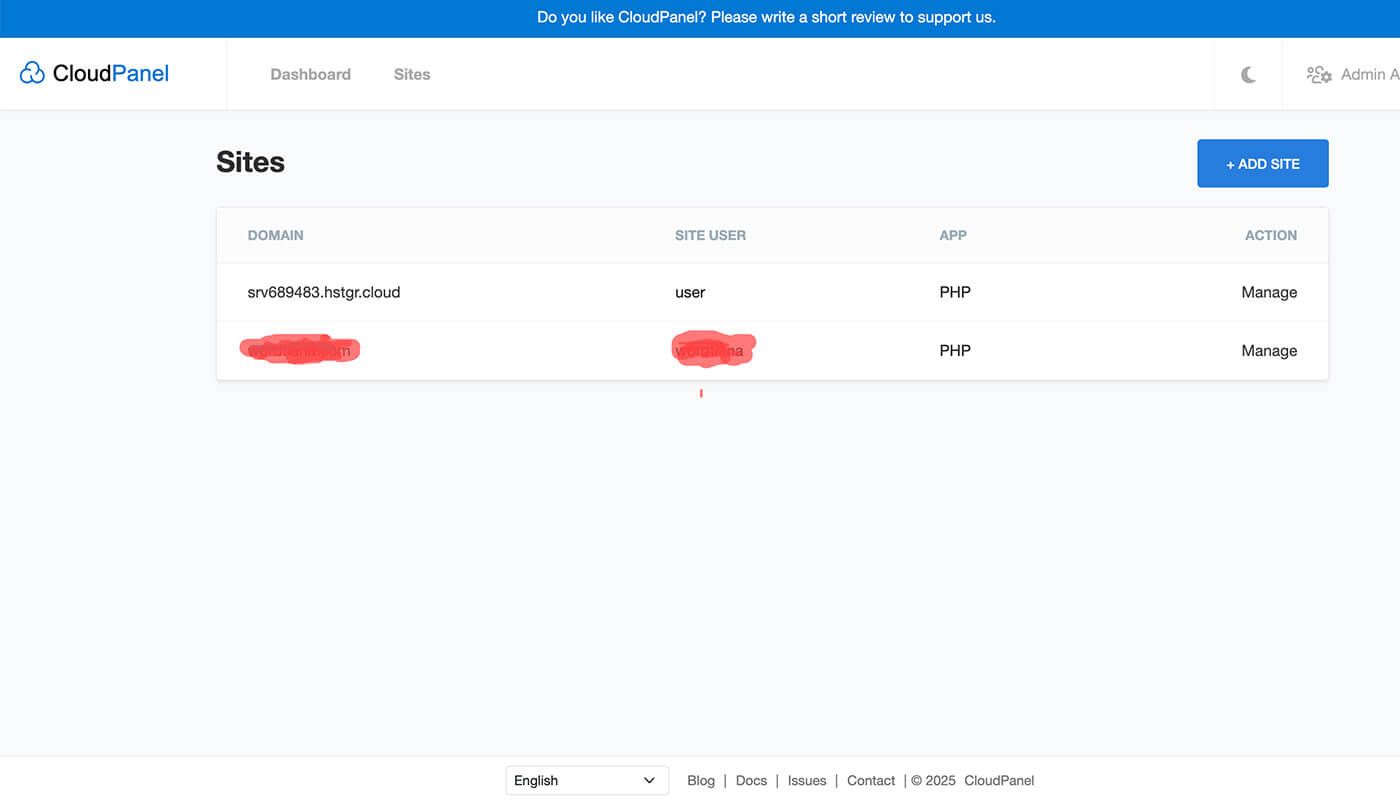
Task: Select the srv689483.hstgr.cloud domain text
Action: tap(324, 292)
